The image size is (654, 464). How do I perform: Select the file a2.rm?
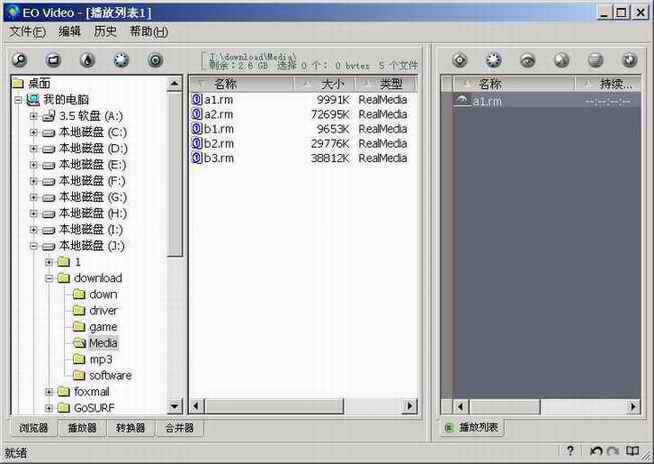tap(218, 114)
